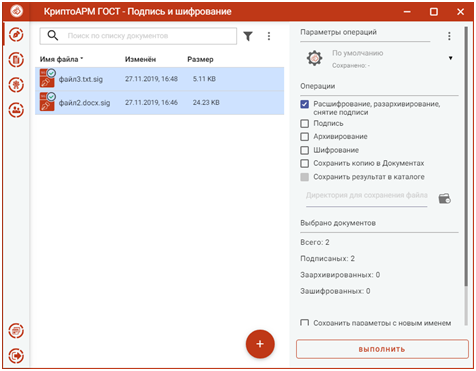Viewport: 476px width, 371px height.
Task: Open the Contacts sidebar section
Action: (16, 110)
